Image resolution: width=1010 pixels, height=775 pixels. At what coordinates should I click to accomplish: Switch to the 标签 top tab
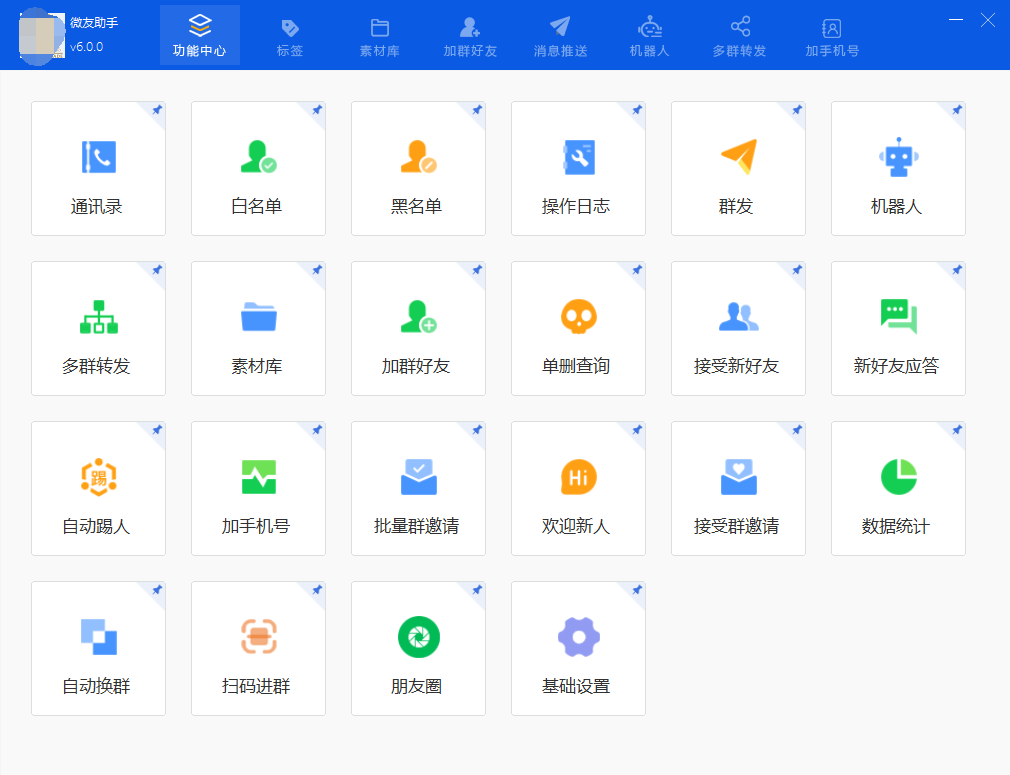pos(290,35)
